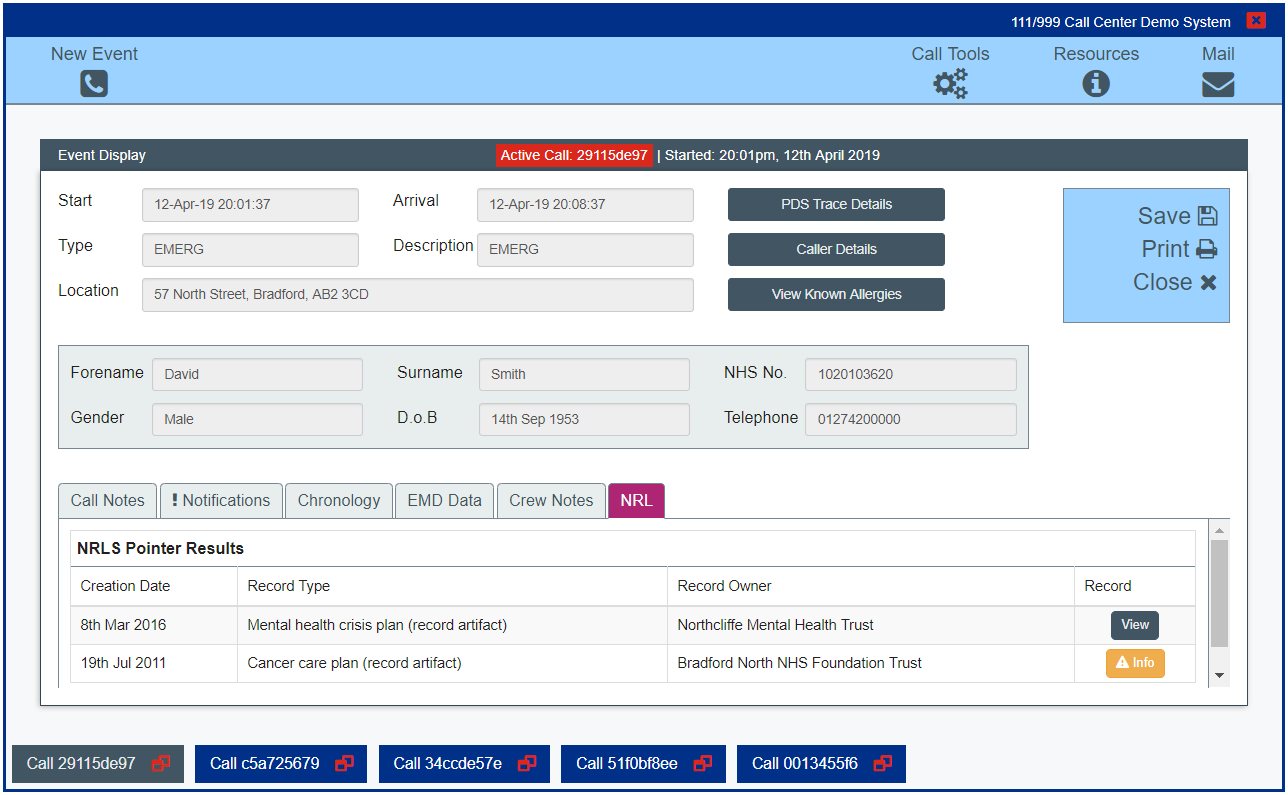
Task: Click the Gender field
Action: (257, 420)
